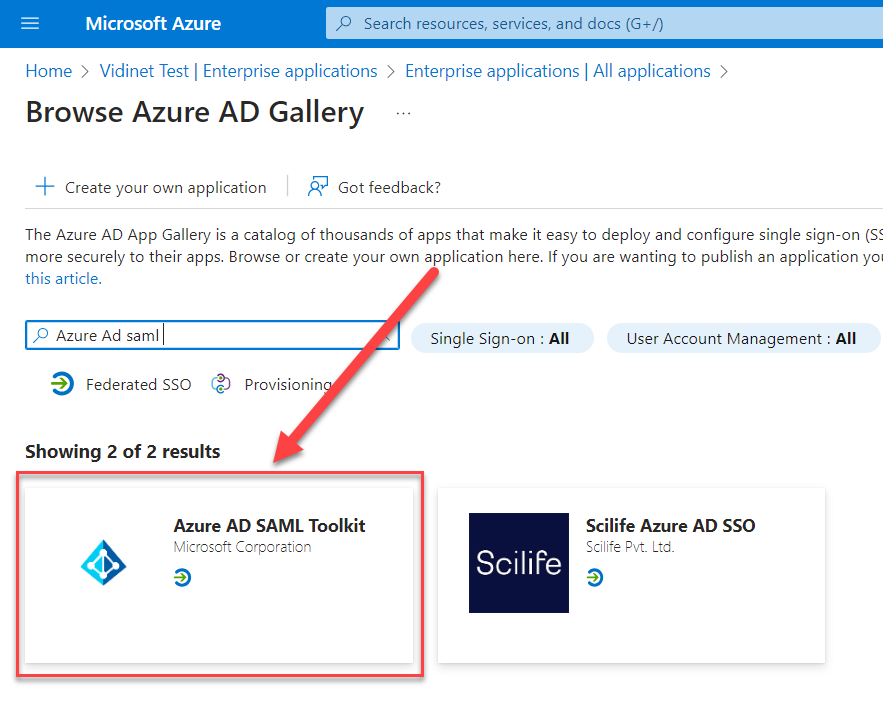The height and width of the screenshot is (708, 883).
Task: Click the Got feedback person icon
Action: point(318,187)
